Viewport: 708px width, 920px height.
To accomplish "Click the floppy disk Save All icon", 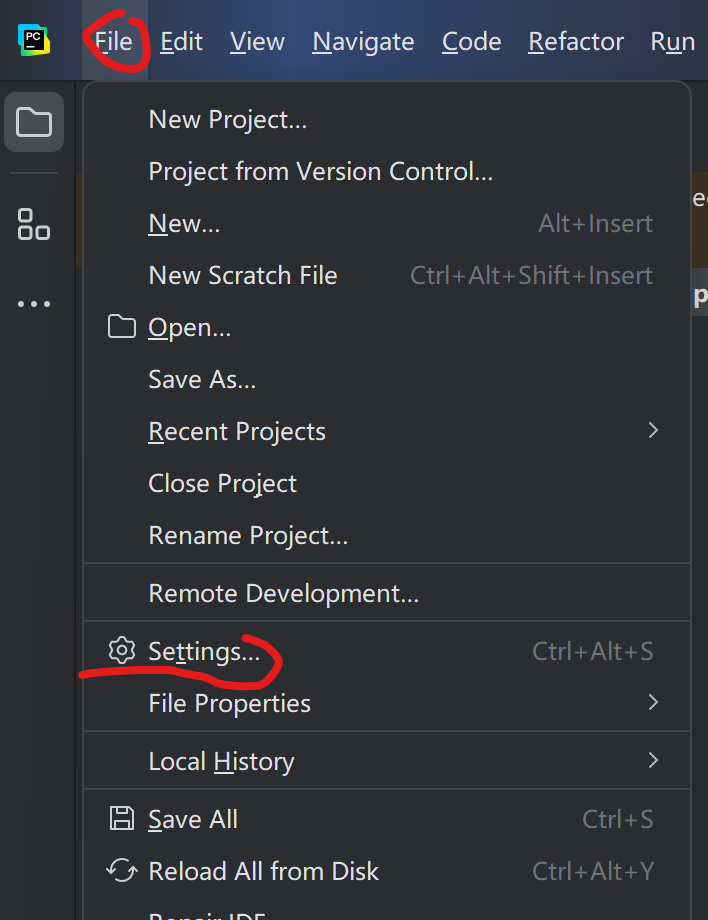I will coord(121,819).
